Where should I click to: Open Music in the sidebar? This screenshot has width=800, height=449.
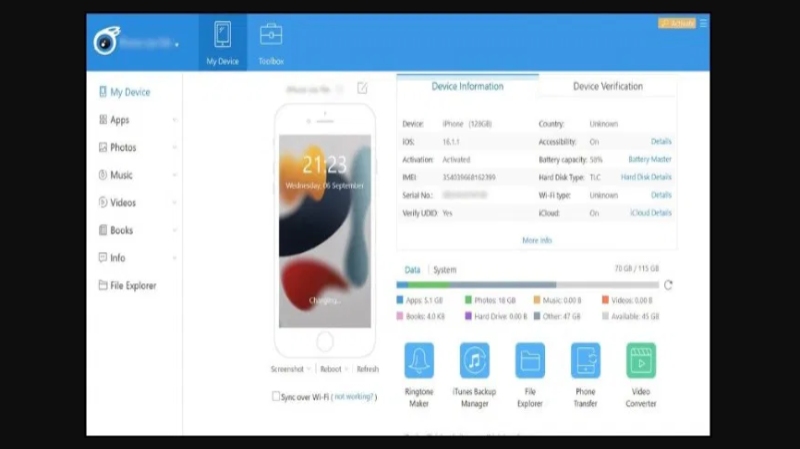[x=115, y=175]
